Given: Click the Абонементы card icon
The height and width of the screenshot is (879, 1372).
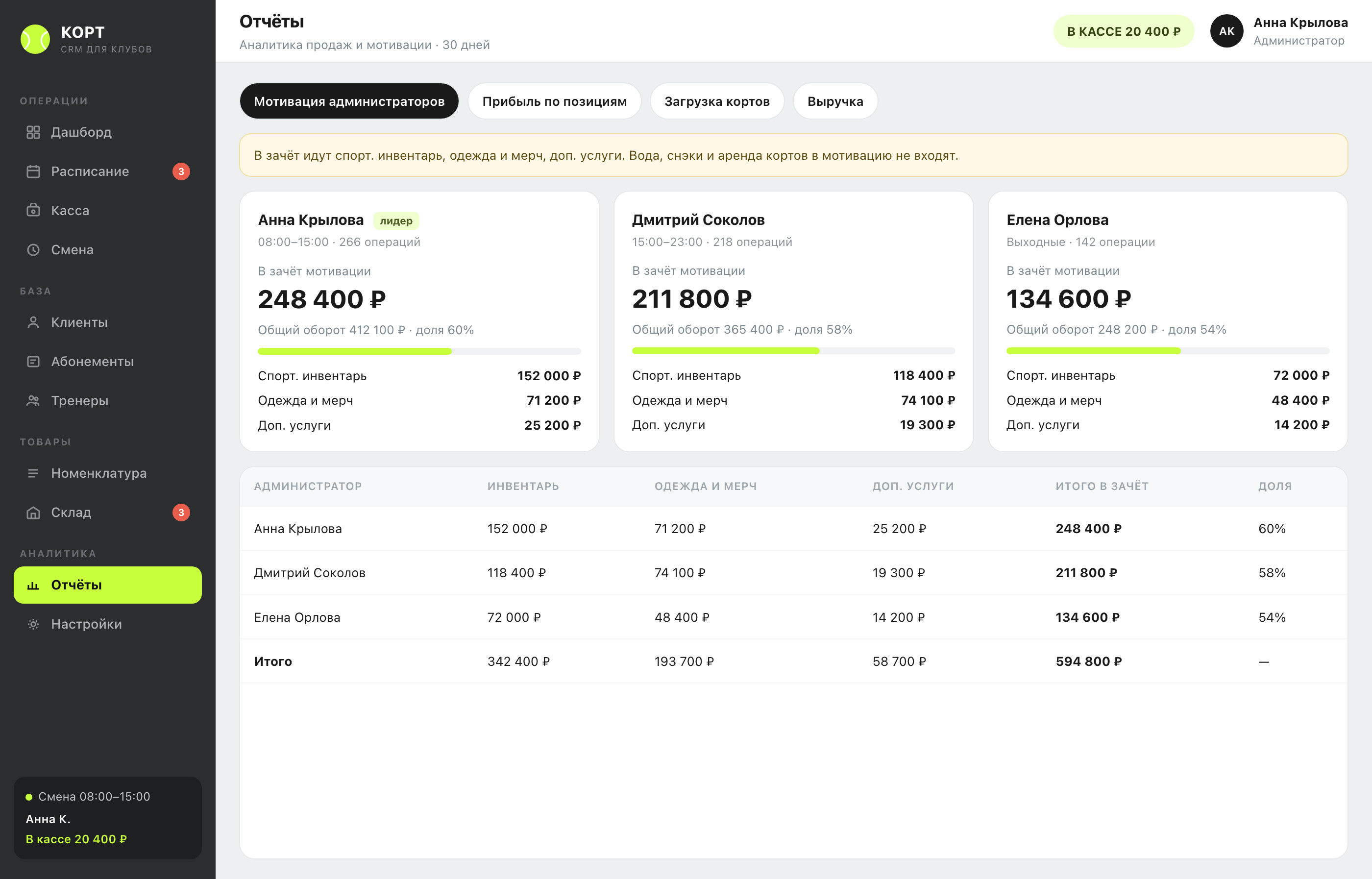Looking at the screenshot, I should coord(33,361).
